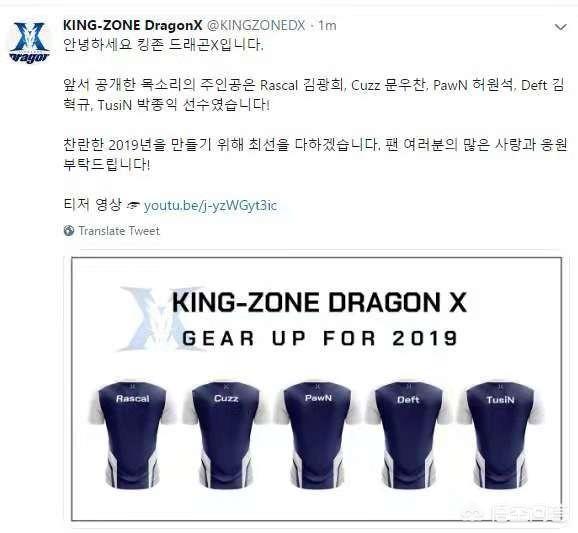
Task: Click the Deft jersey image
Action: click(408, 435)
